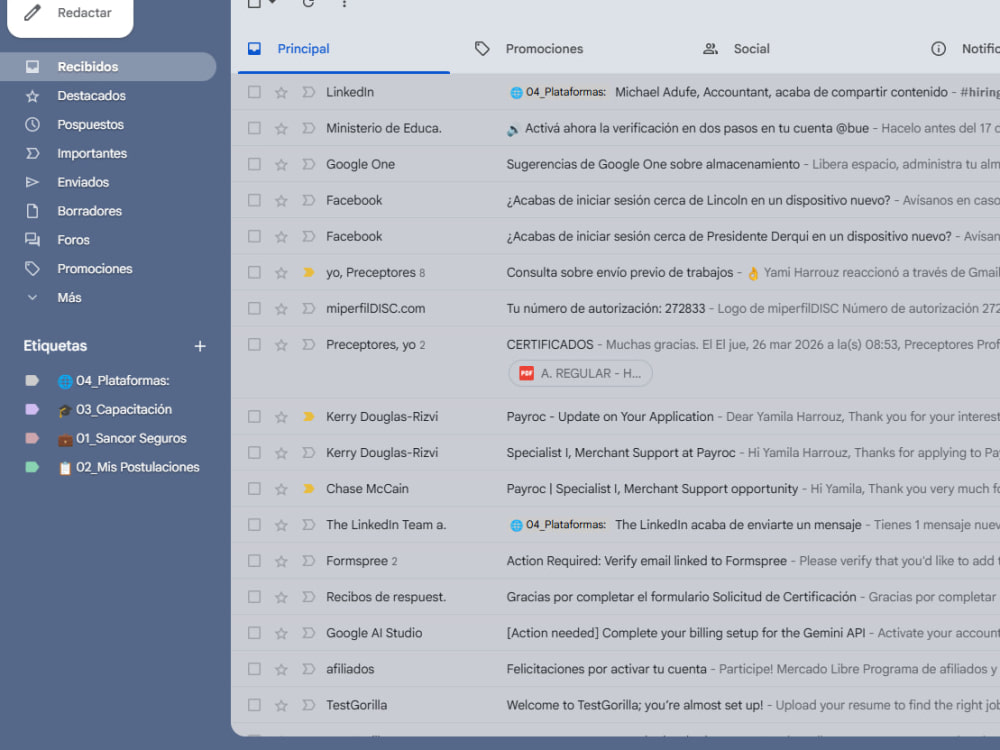Open the select-all dropdown arrow
1000x750 pixels.
[273, 3]
